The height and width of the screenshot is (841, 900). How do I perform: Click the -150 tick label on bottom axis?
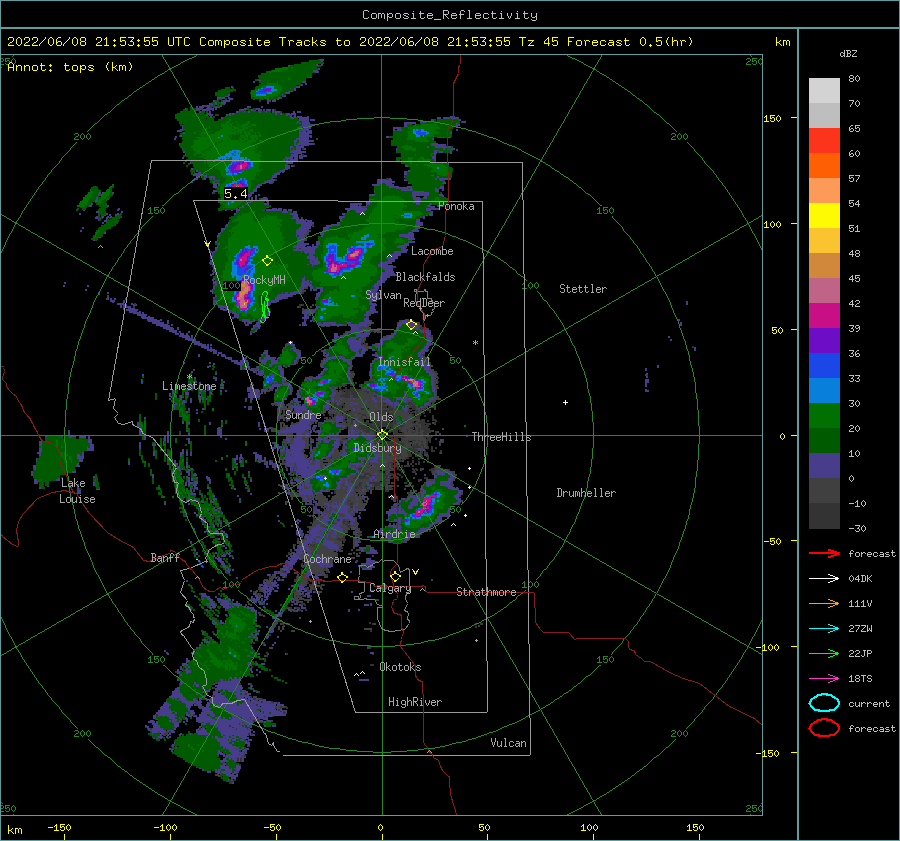point(59,827)
